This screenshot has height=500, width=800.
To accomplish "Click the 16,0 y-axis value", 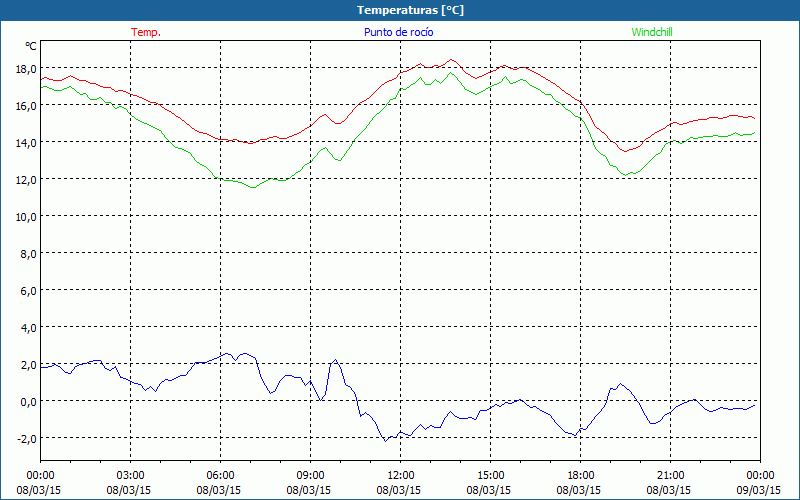I will click(26, 106).
